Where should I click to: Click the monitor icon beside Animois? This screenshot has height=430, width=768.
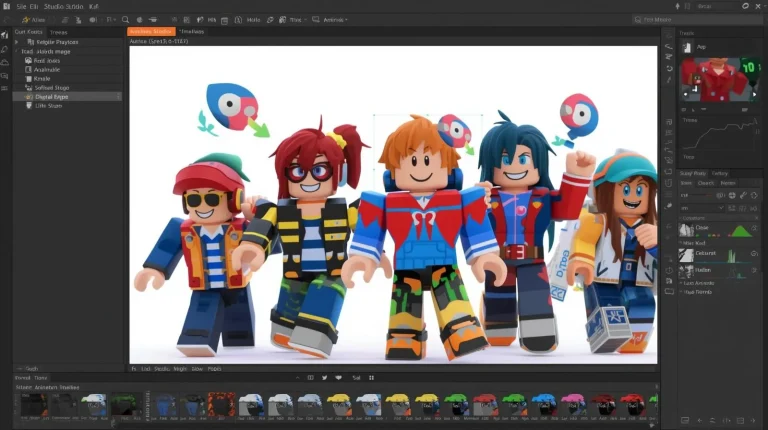point(315,20)
